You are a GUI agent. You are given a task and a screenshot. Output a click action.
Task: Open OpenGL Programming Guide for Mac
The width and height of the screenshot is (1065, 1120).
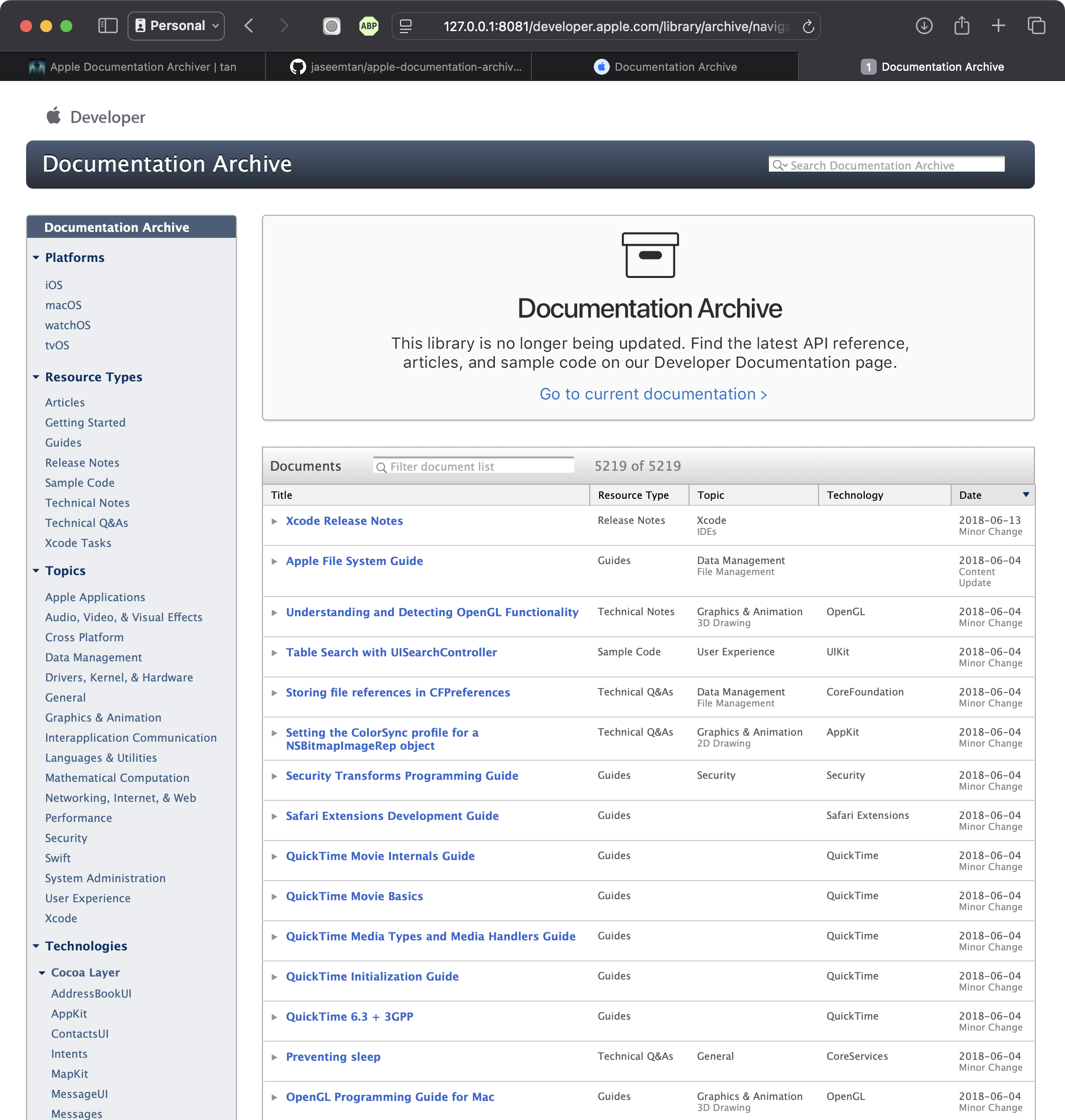(x=390, y=1097)
